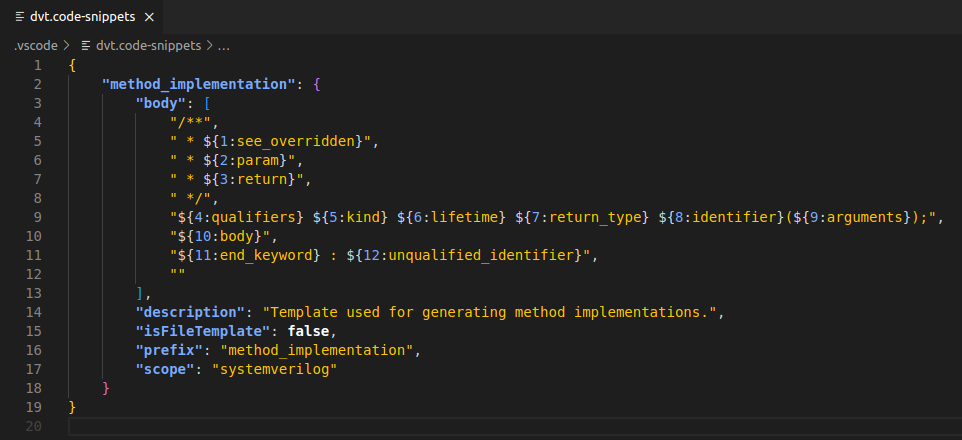Click the closing purple brace on line 18
The width and height of the screenshot is (962, 440).
pos(106,388)
